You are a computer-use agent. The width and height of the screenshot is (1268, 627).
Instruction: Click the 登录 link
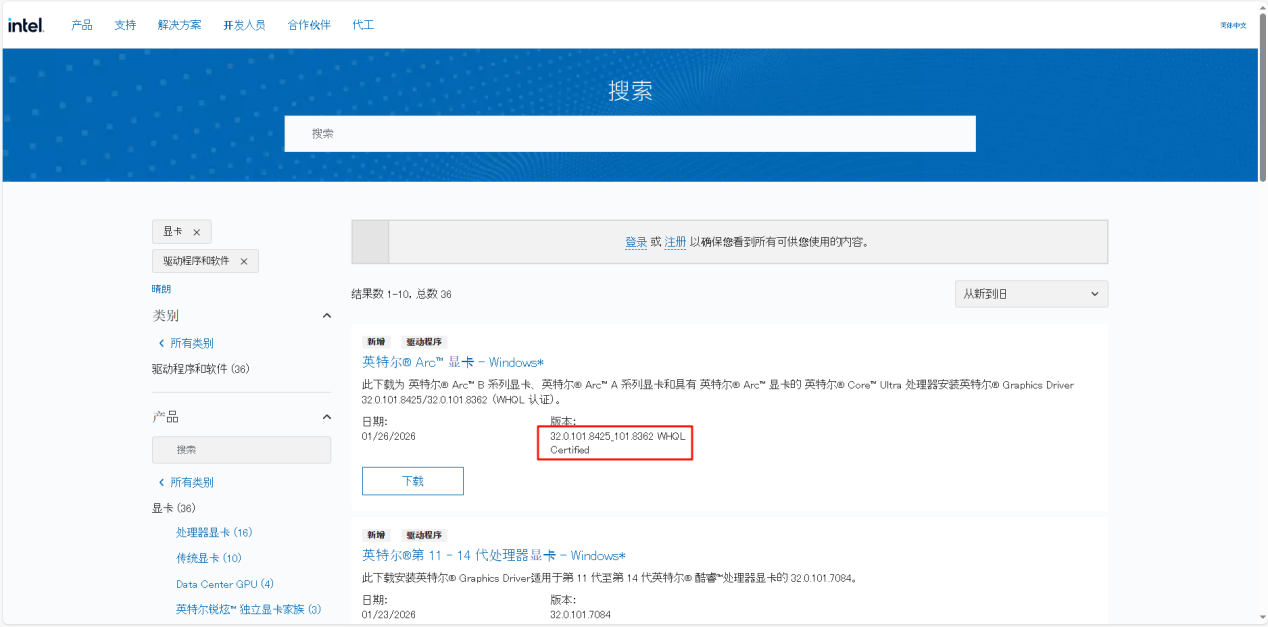[636, 242]
